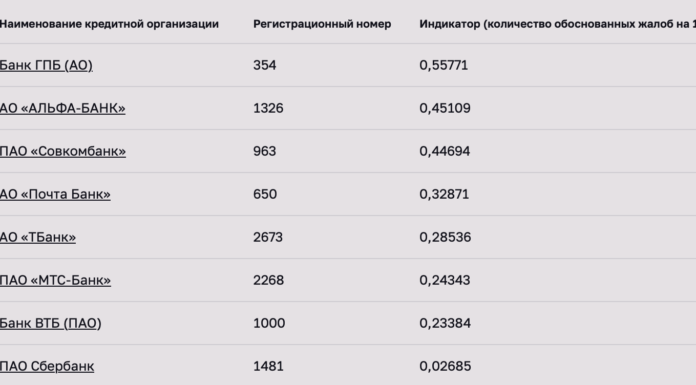Open the Банк ВТБ (ПАО) link
Viewport: 696px width, 385px height.
click(x=51, y=323)
